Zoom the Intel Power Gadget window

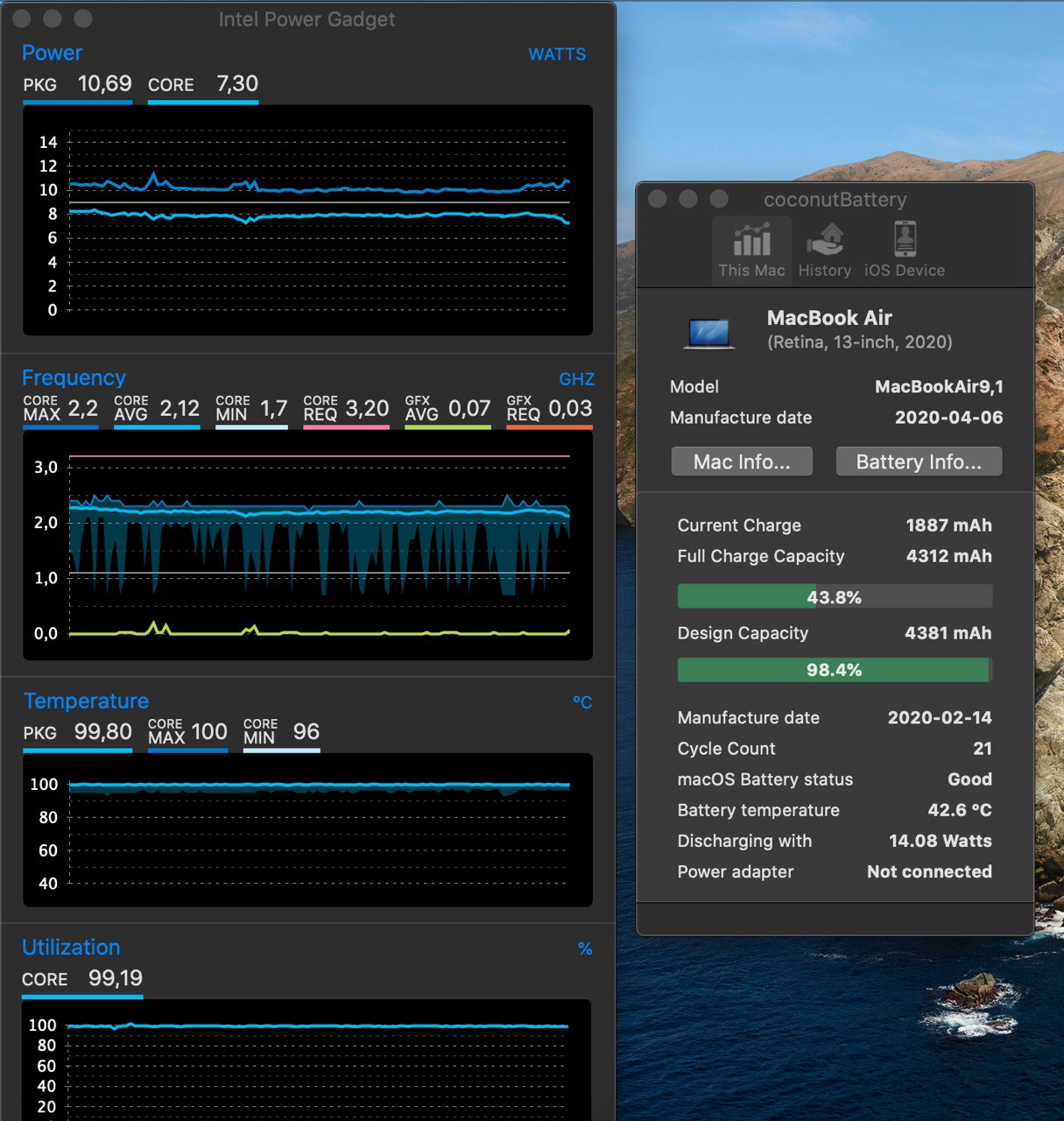click(83, 18)
